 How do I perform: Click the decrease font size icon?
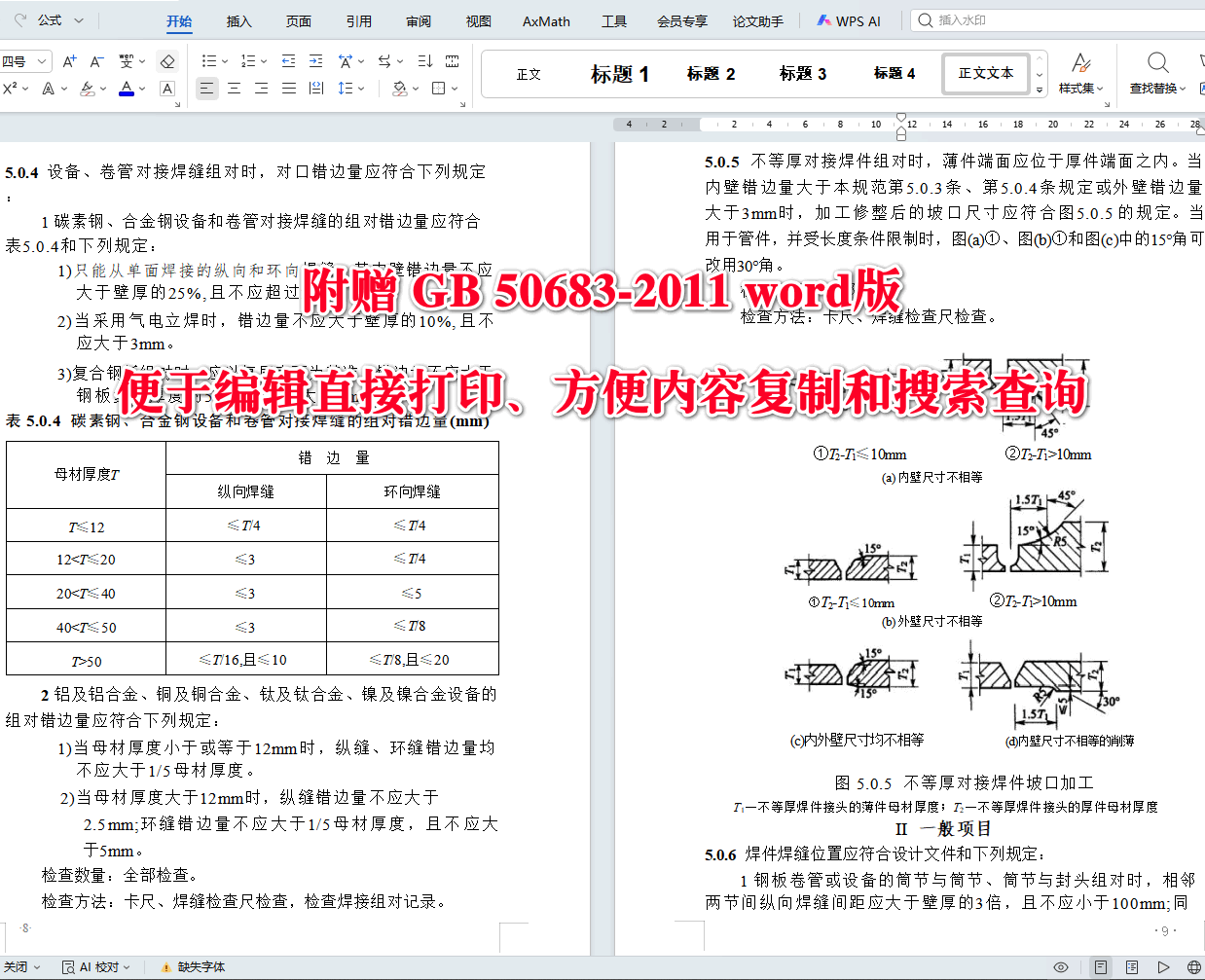pos(96,61)
